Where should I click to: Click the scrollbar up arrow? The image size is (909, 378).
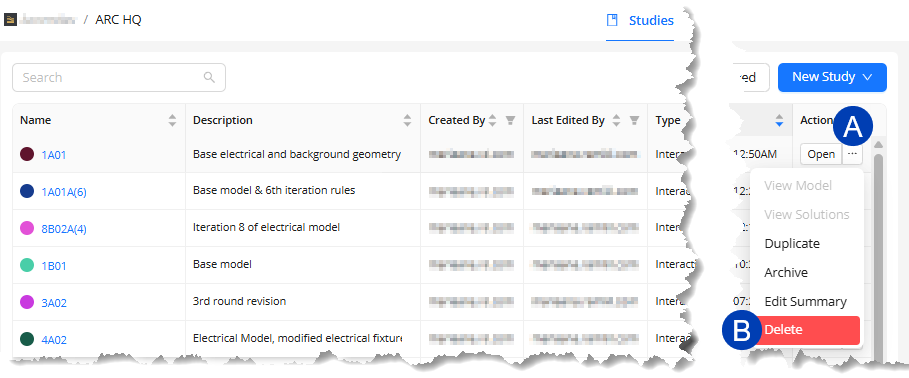(x=878, y=144)
